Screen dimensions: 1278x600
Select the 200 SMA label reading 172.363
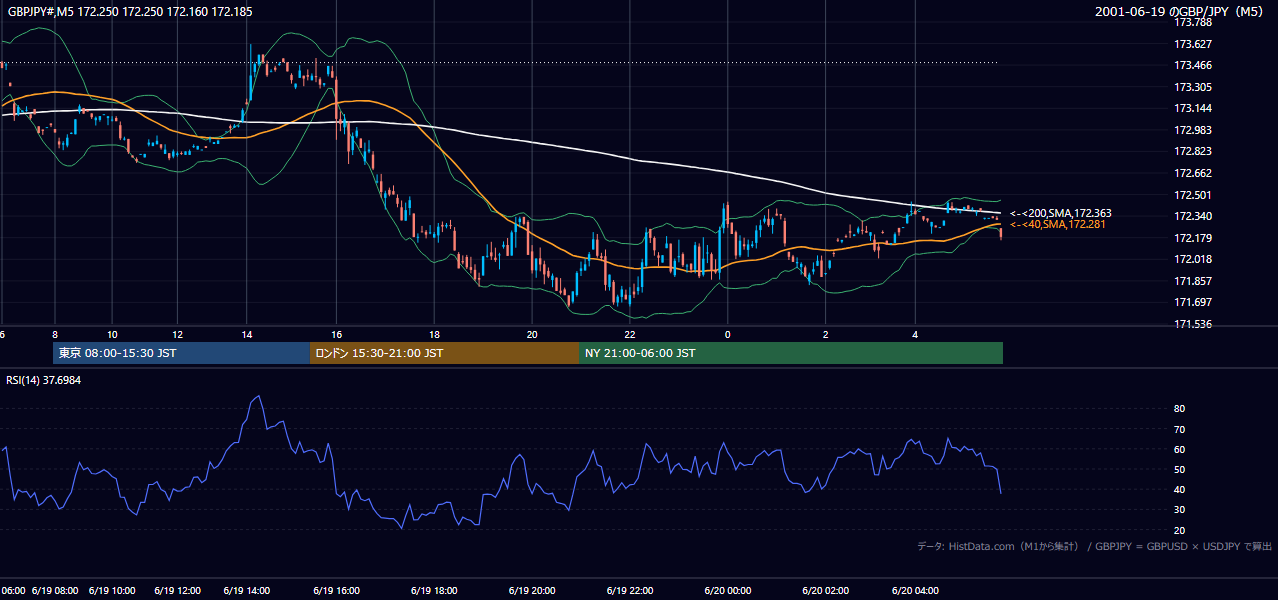[x=1060, y=213]
